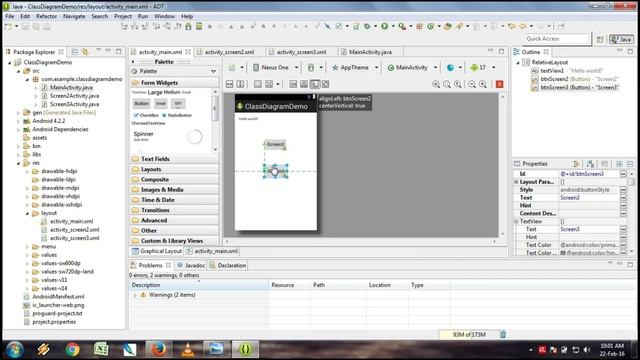The width and height of the screenshot is (640, 360).
Task: Select the Button widget in palette
Action: coord(142,104)
